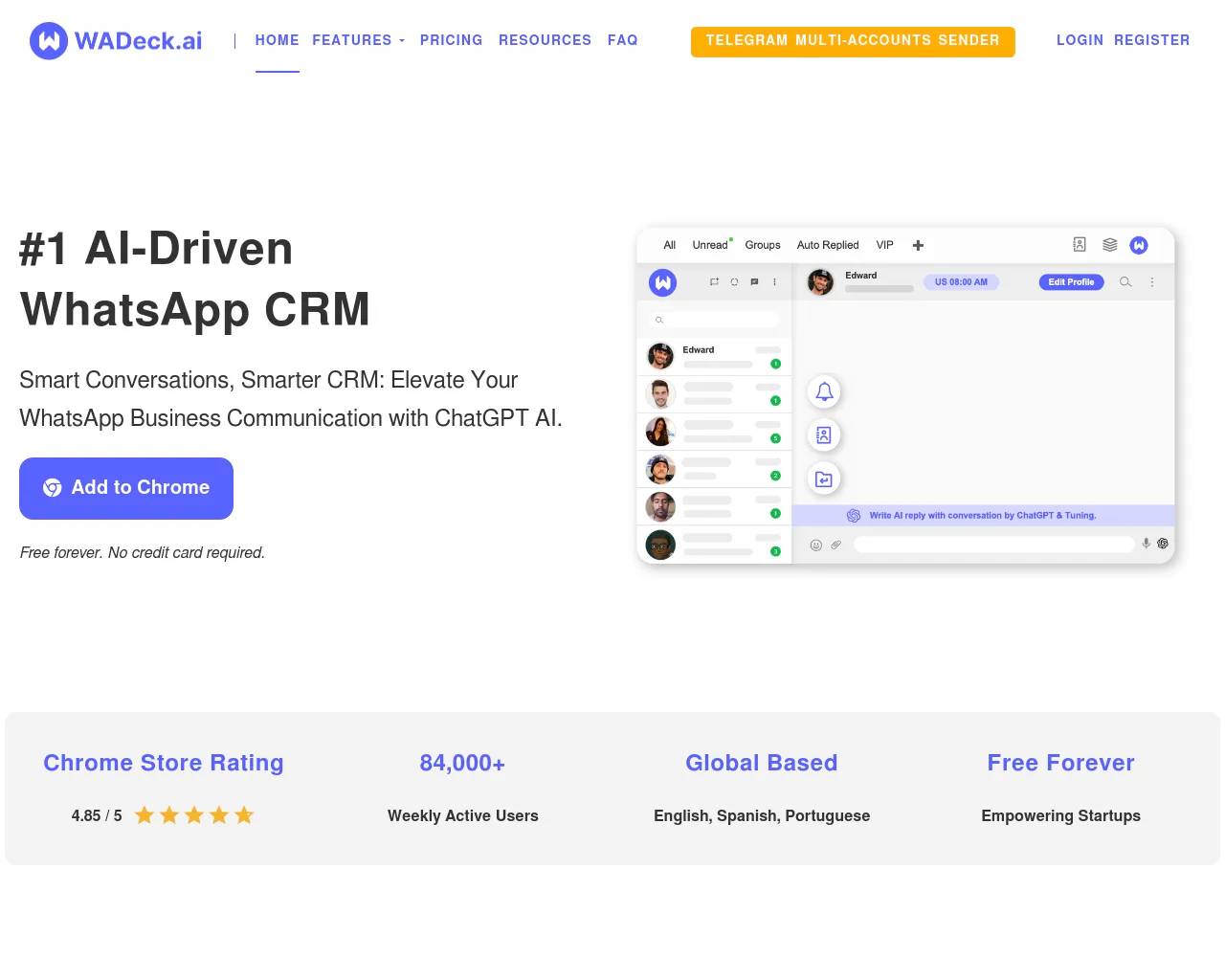The height and width of the screenshot is (980, 1225).
Task: Click the large W avatar above chat list
Action: [x=662, y=282]
